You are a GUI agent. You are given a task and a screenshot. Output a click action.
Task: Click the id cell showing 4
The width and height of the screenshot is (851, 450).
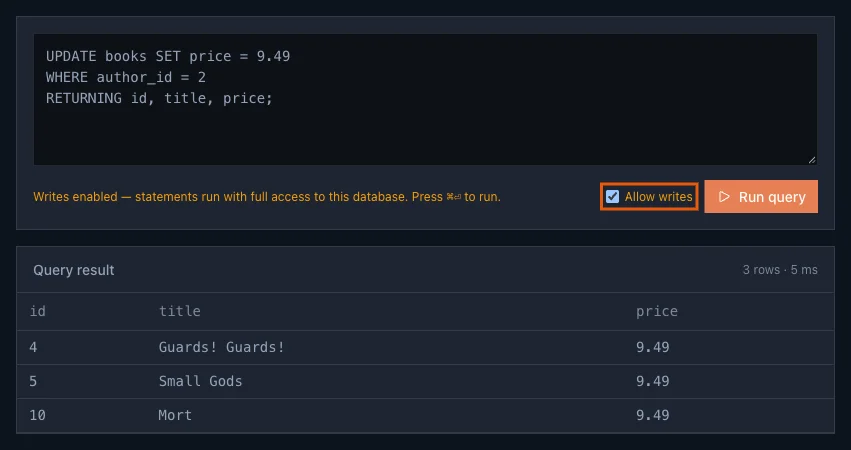click(x=33, y=347)
